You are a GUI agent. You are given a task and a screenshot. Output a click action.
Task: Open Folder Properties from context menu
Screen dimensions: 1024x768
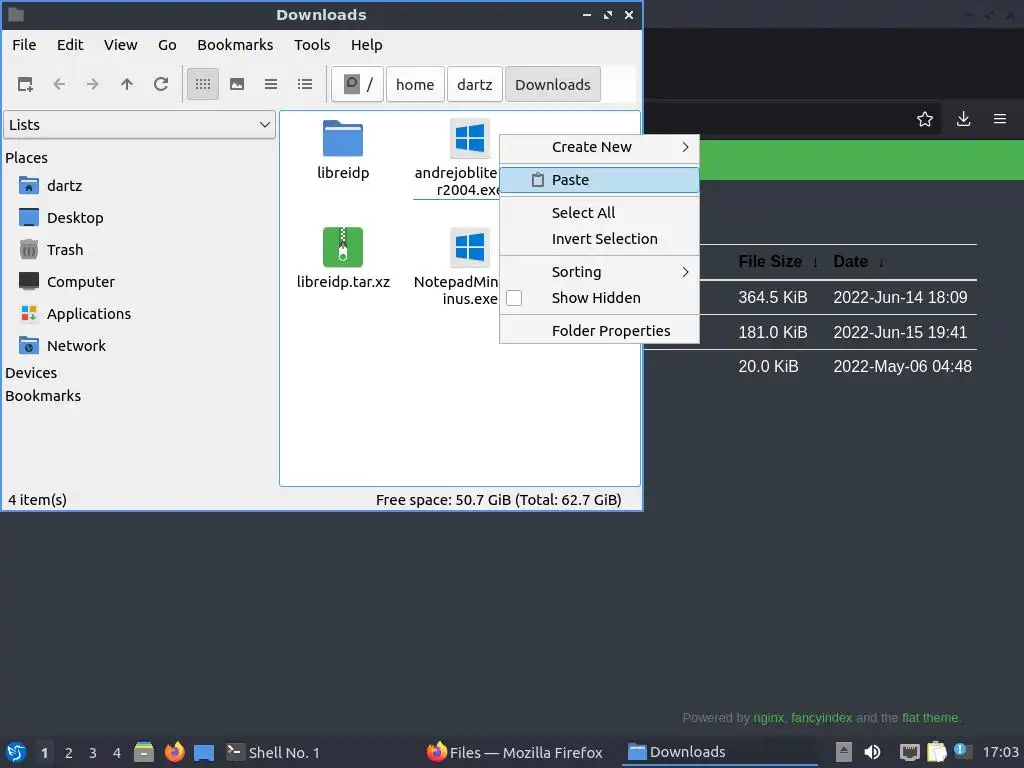pyautogui.click(x=600, y=330)
